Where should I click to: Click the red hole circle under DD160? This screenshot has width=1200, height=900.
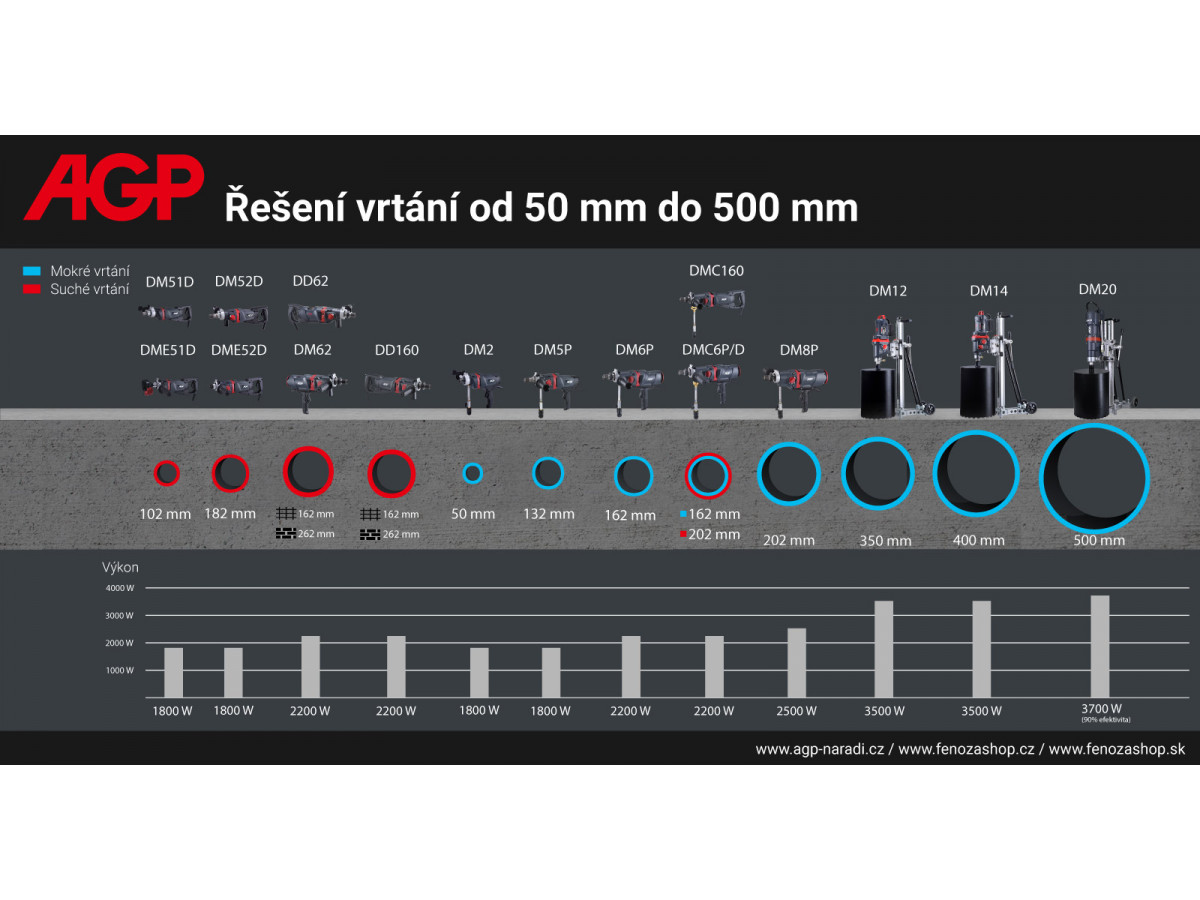[391, 473]
